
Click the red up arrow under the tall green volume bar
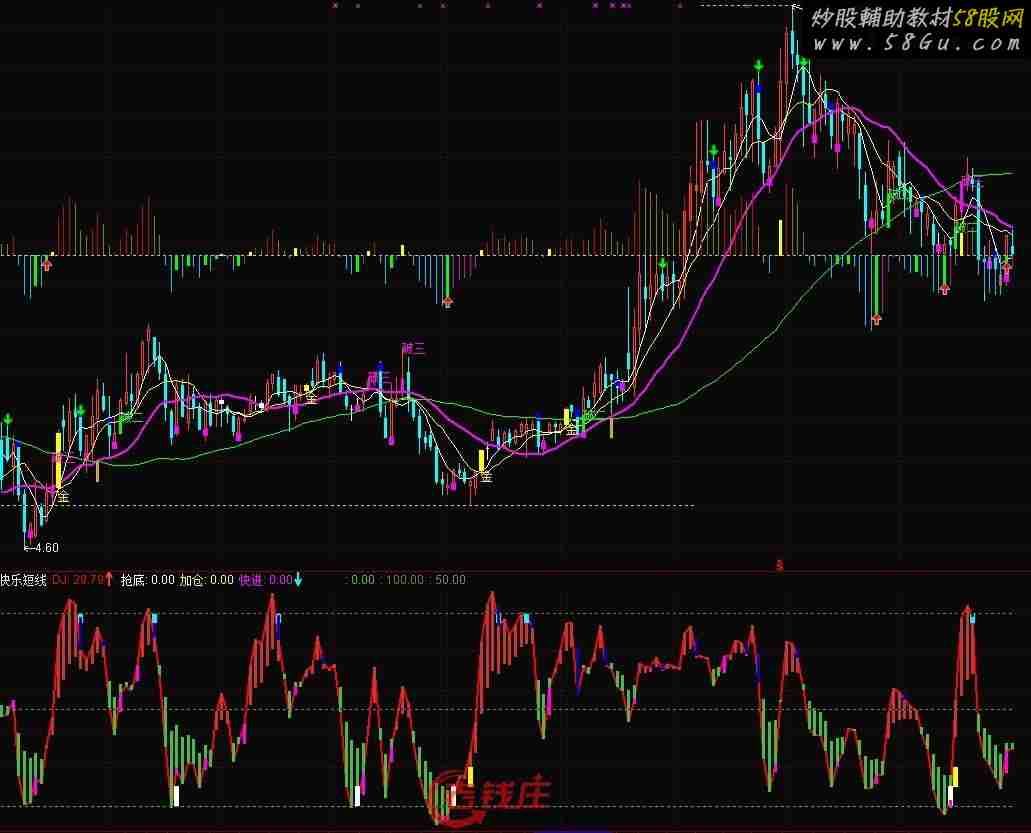pyautogui.click(x=877, y=319)
